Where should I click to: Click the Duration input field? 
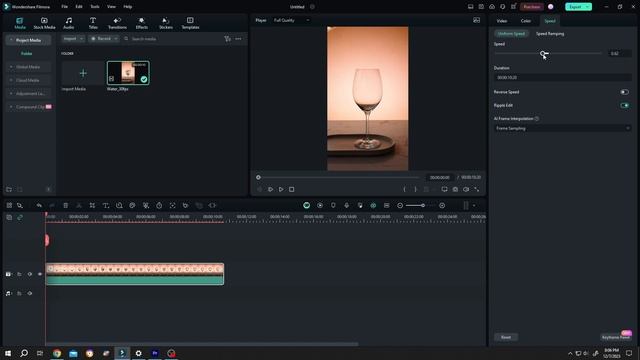pyautogui.click(x=562, y=78)
